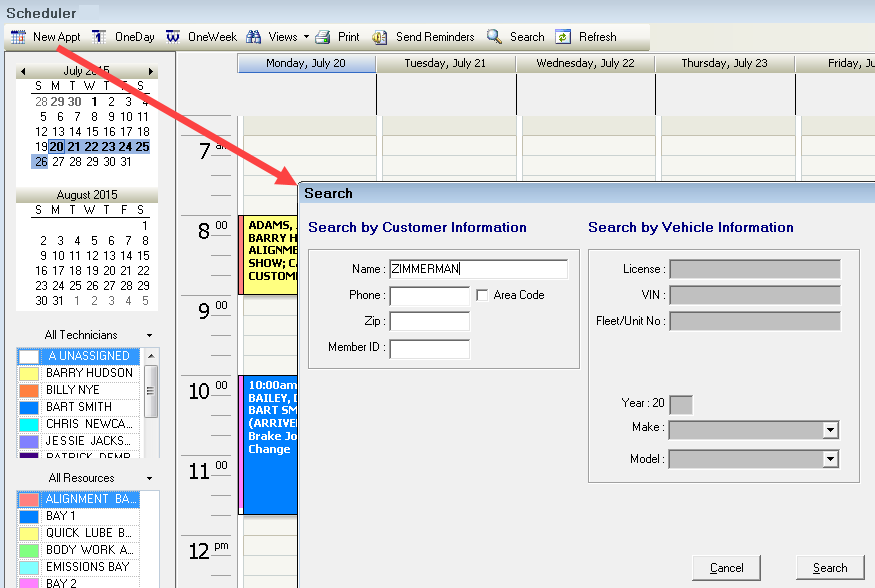Create an appointment with the New Appt icon
Image resolution: width=875 pixels, height=588 pixels.
point(17,36)
